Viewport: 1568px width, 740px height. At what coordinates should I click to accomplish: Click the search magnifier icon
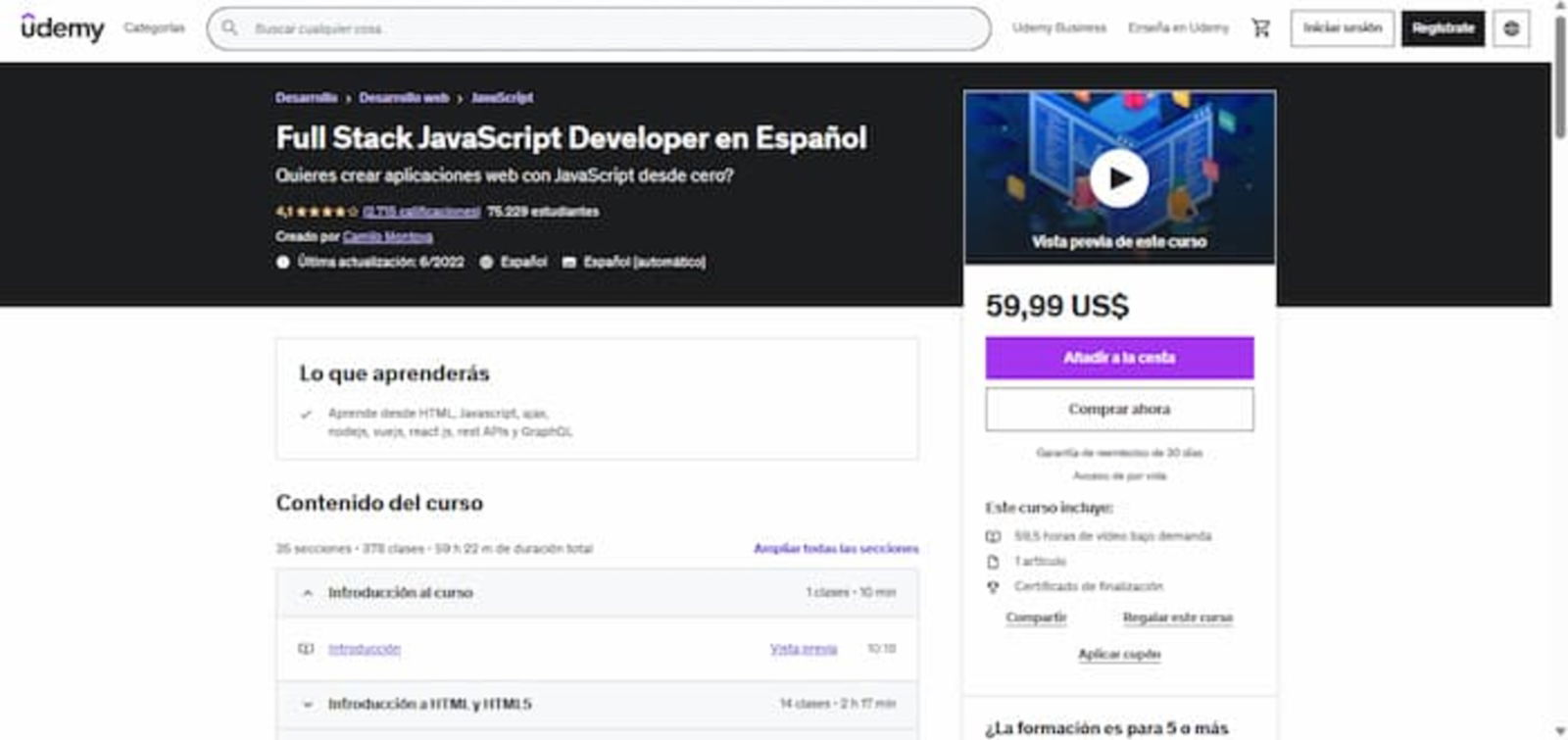(229, 28)
